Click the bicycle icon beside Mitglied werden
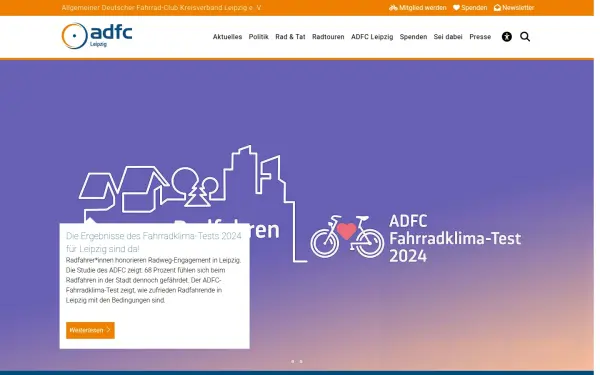 pyautogui.click(x=393, y=8)
